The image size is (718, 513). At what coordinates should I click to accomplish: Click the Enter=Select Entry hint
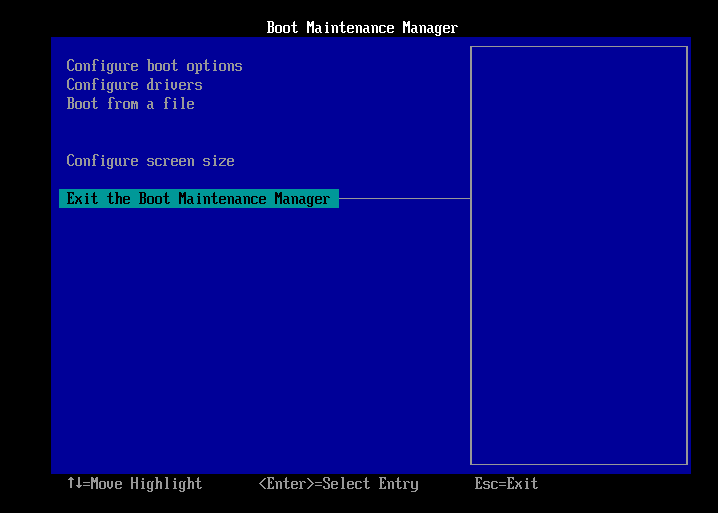point(338,484)
